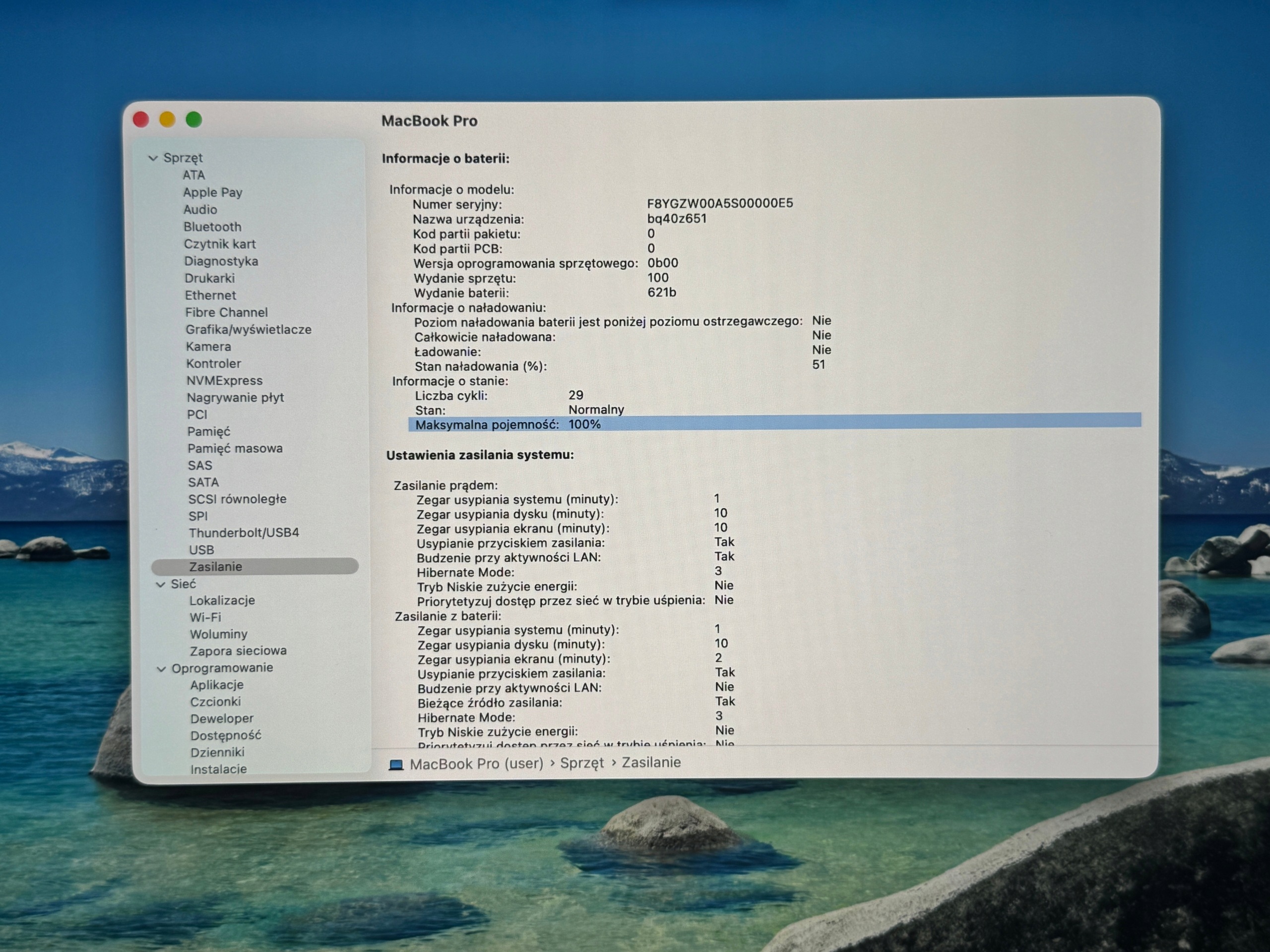Viewport: 1270px width, 952px height.
Task: Click the Numer seryjny value row
Action: [603, 204]
